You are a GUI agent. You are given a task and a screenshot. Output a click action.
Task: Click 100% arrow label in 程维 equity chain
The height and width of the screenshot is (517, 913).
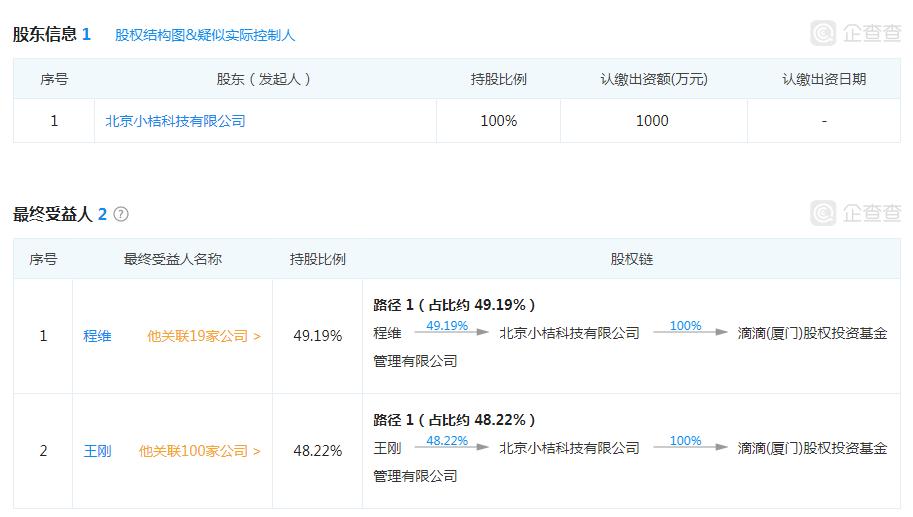pyautogui.click(x=685, y=326)
